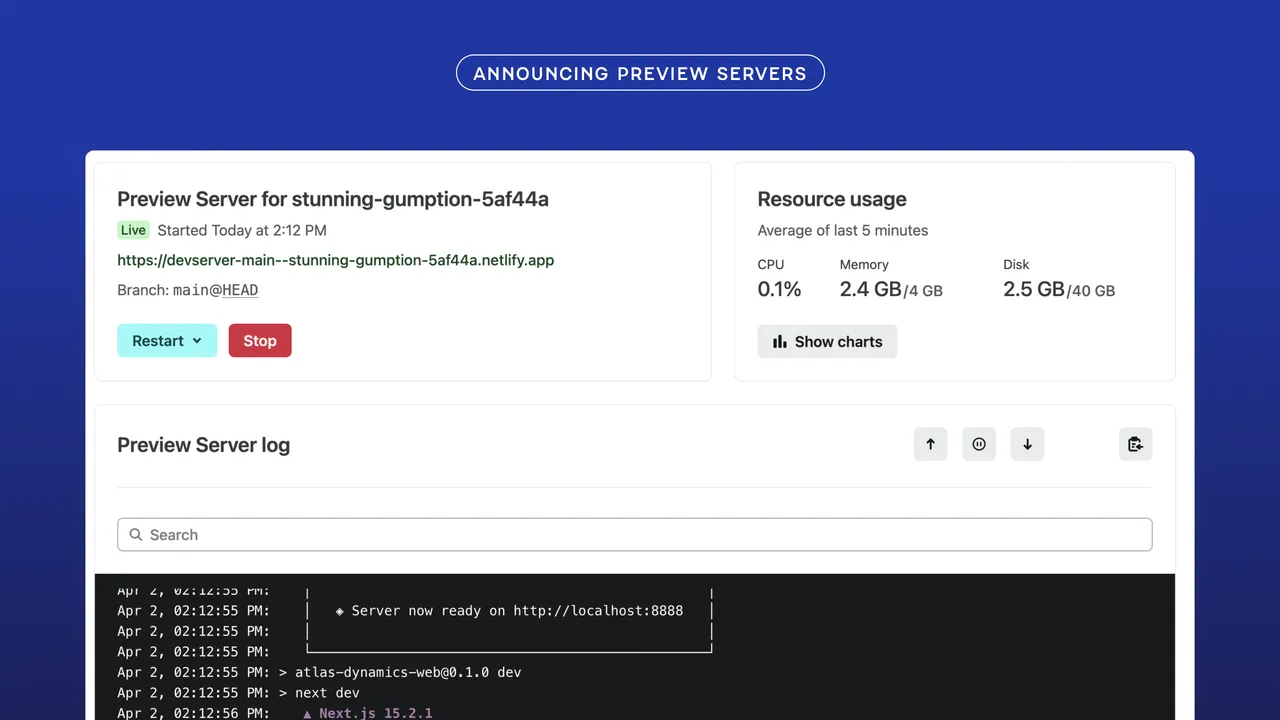The height and width of the screenshot is (720, 1280).
Task: Click the scroll-to-top arrow above the log
Action: coord(931,444)
